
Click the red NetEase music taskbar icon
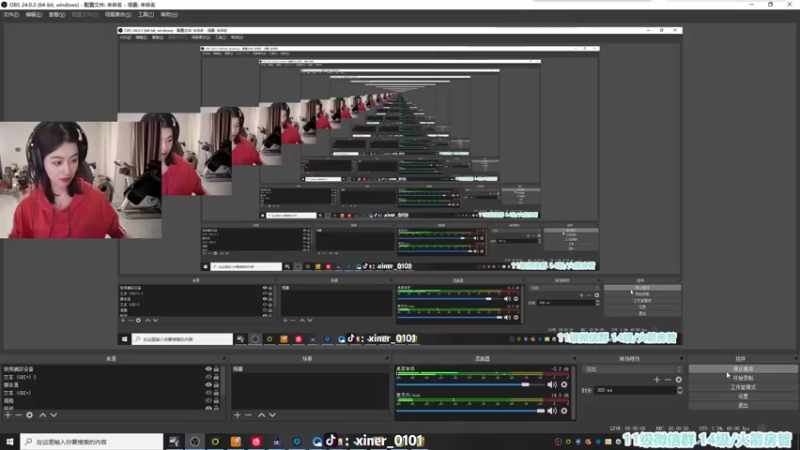(x=256, y=441)
